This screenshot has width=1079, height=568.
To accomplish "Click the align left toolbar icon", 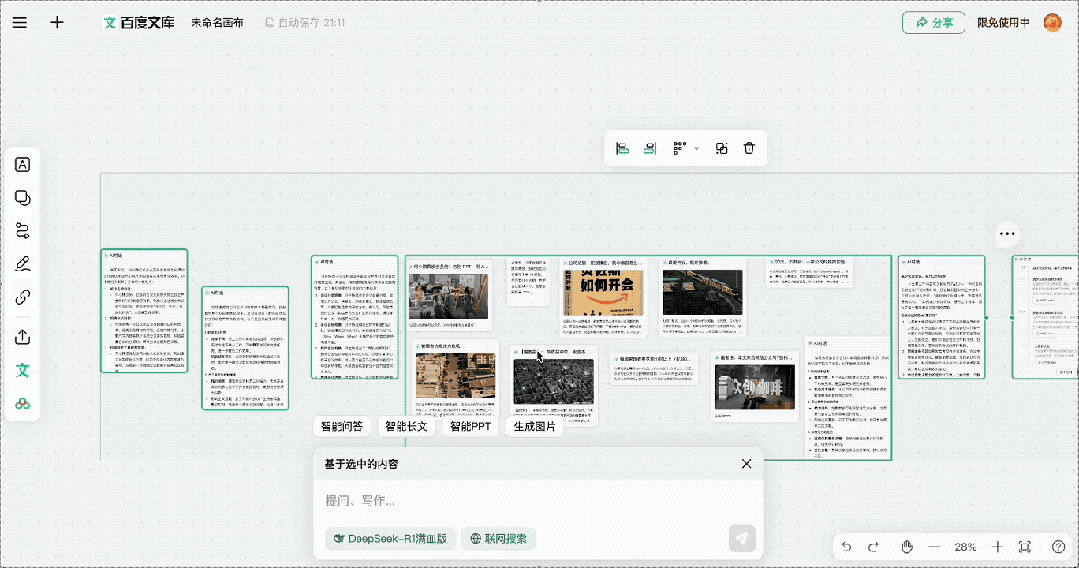I will click(x=623, y=148).
